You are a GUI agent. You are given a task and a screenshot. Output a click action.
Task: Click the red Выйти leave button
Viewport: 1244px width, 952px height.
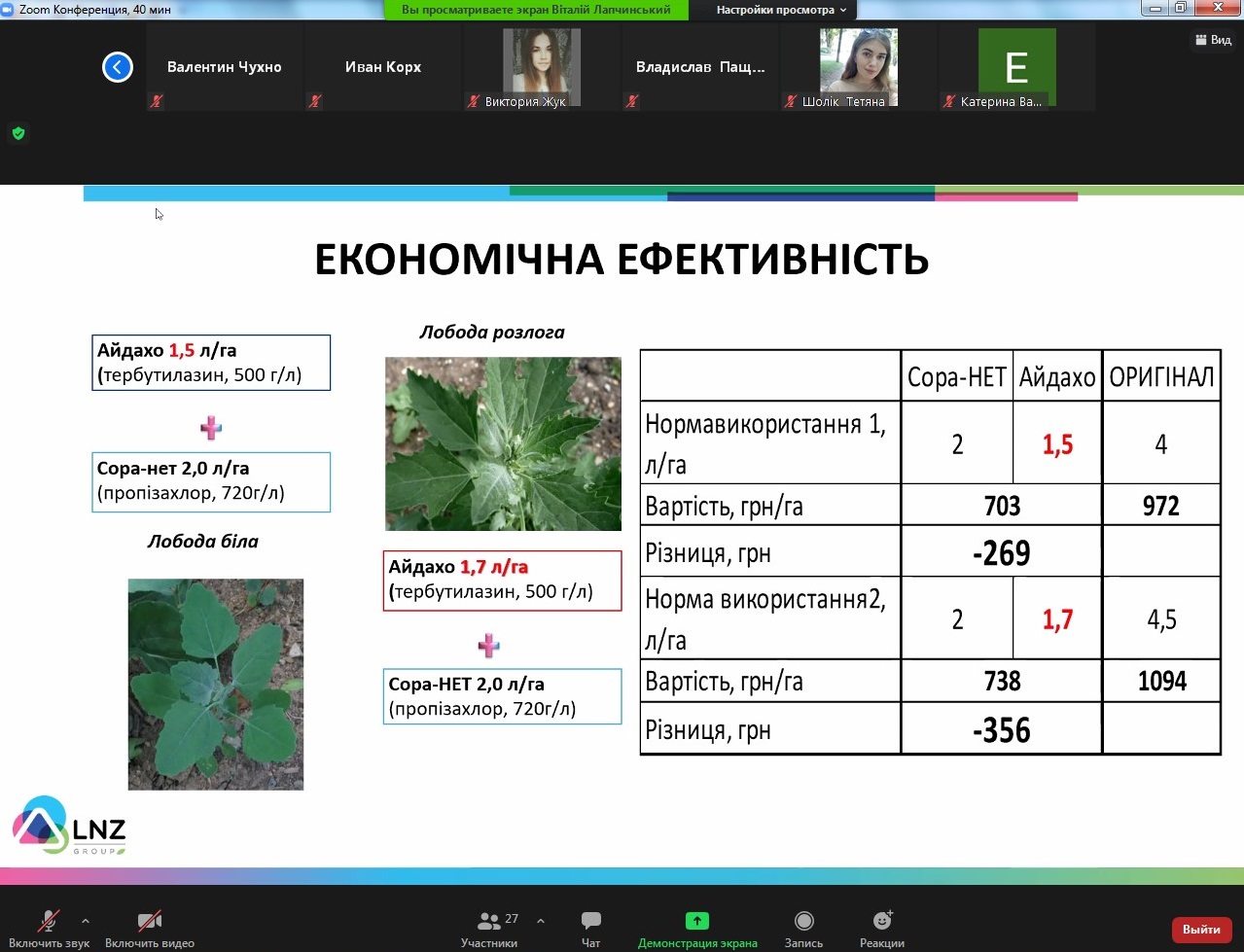[x=1201, y=930]
